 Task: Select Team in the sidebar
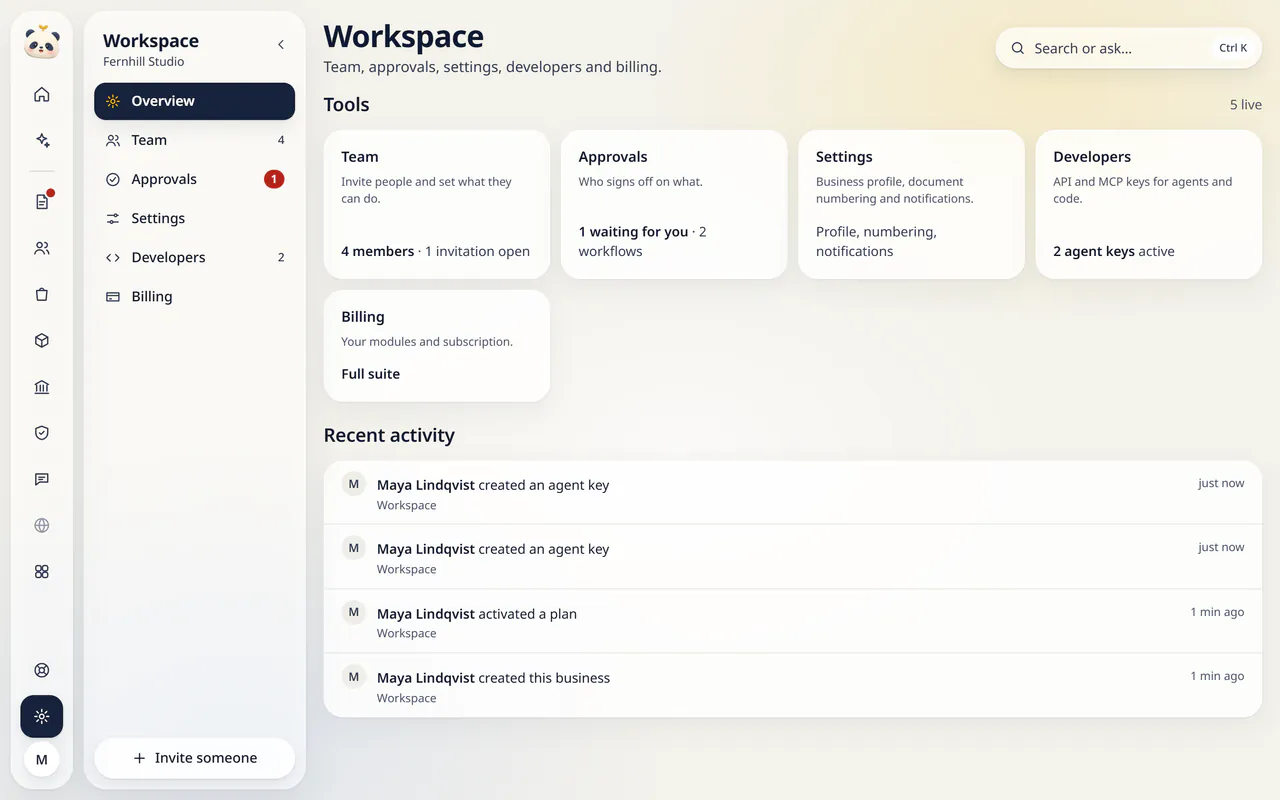[195, 140]
